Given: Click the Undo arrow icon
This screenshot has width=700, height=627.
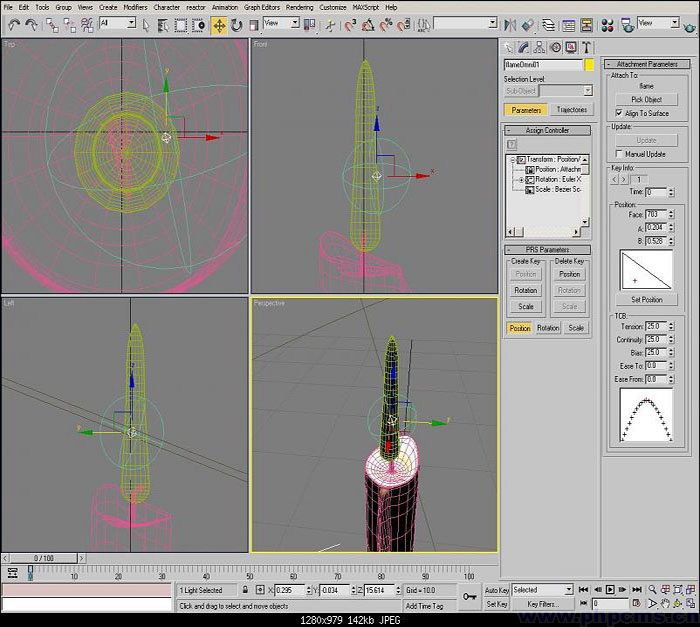Looking at the screenshot, I should pos(14,25).
